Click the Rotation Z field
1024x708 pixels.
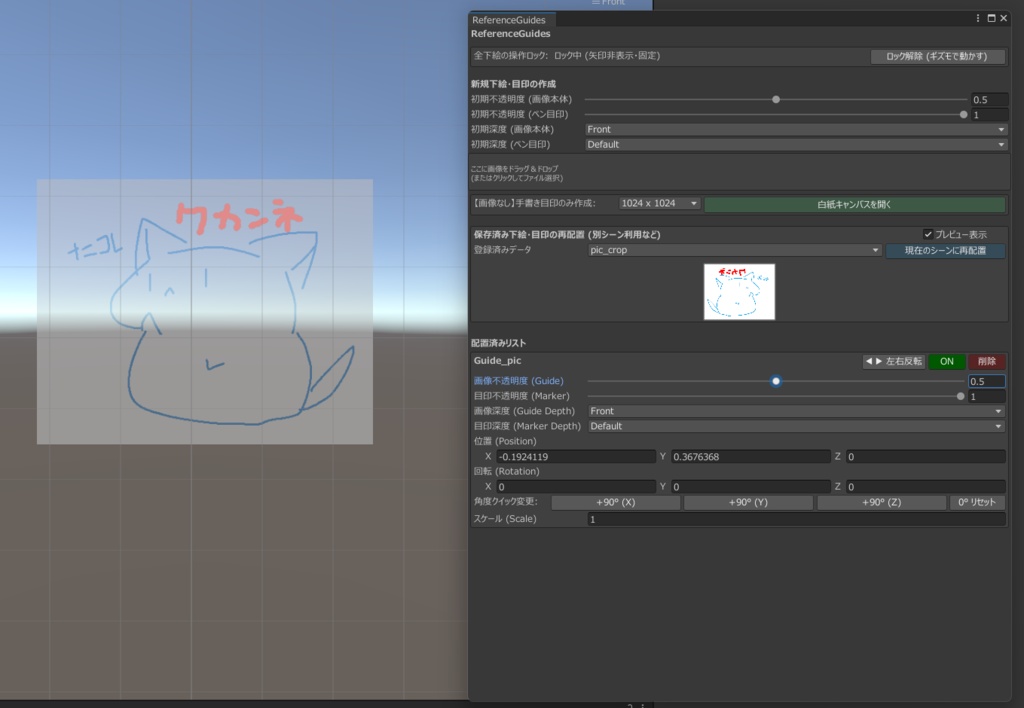(x=925, y=487)
